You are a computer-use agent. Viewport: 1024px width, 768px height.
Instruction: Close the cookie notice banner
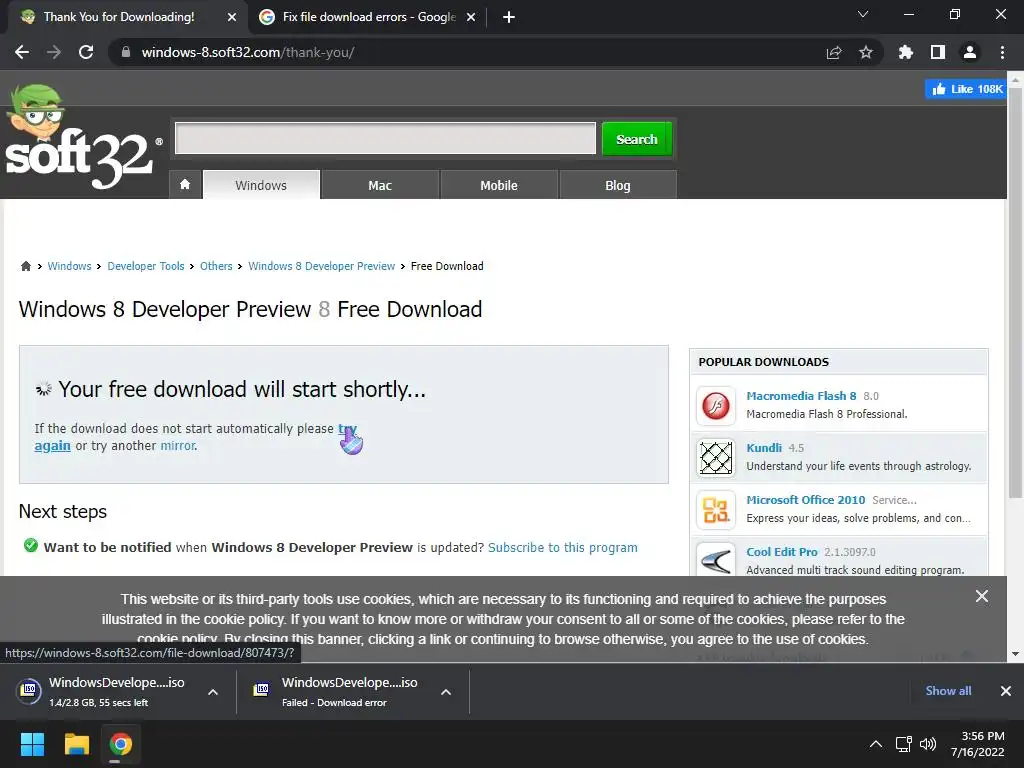pyautogui.click(x=982, y=596)
